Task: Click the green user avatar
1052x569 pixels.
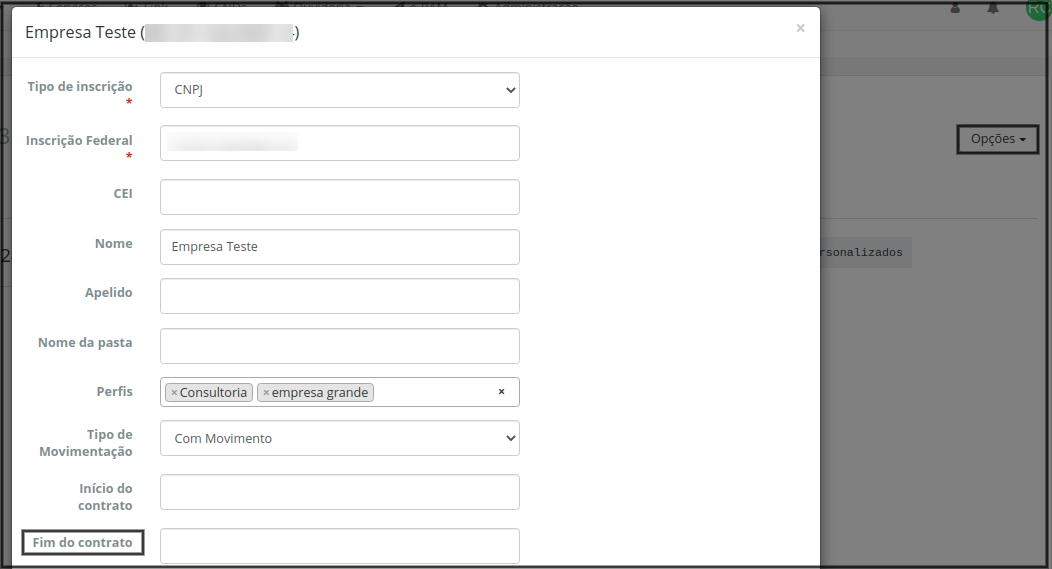Action: pyautogui.click(x=1036, y=7)
